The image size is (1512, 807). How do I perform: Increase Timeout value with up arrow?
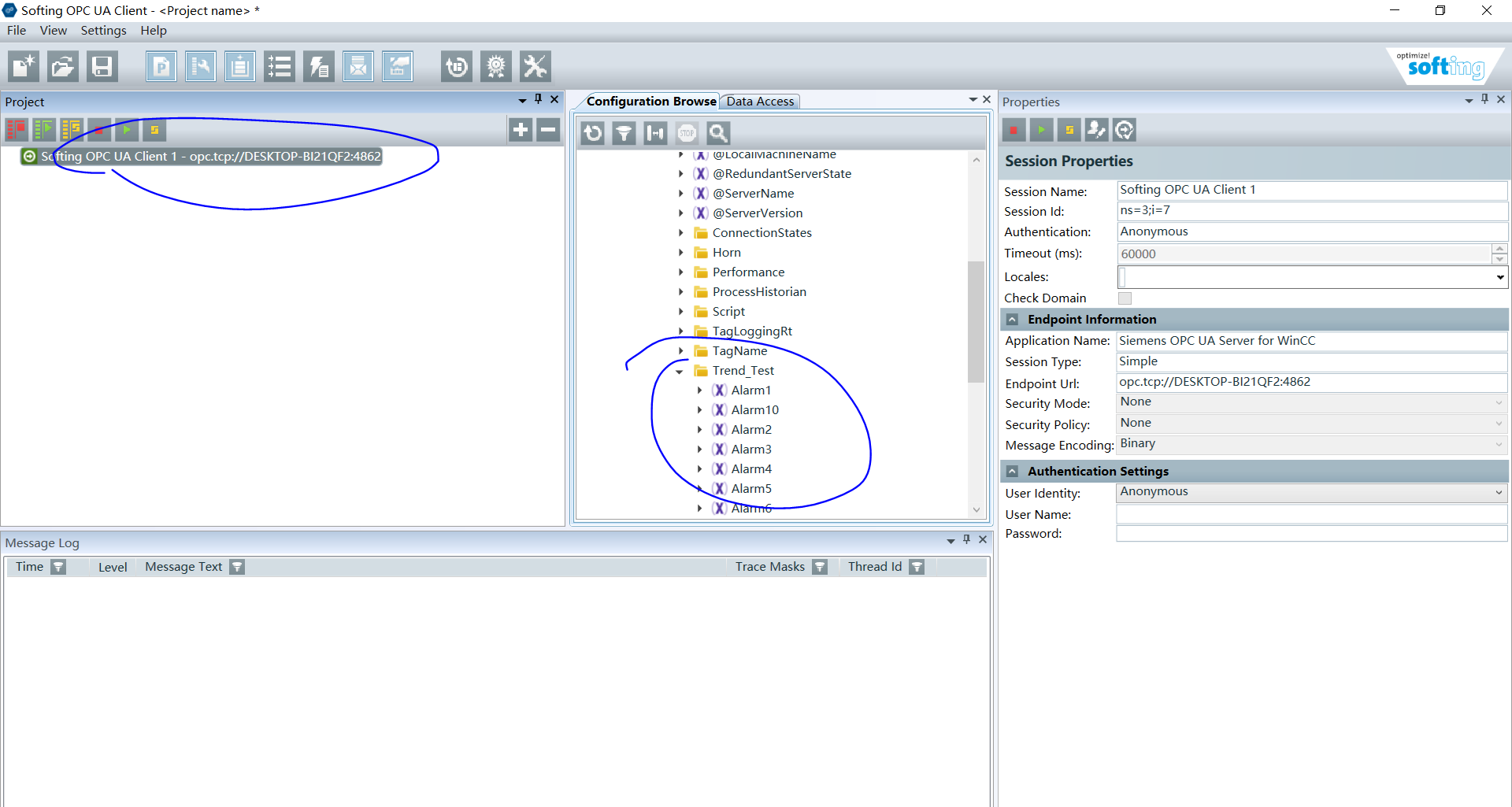(x=1499, y=250)
